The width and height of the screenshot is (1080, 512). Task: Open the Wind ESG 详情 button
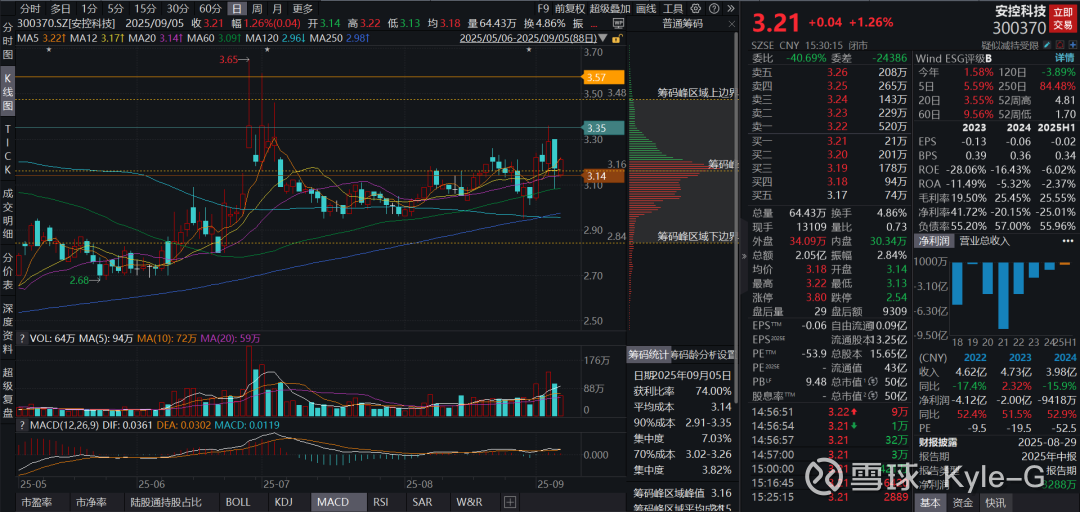point(1064,58)
